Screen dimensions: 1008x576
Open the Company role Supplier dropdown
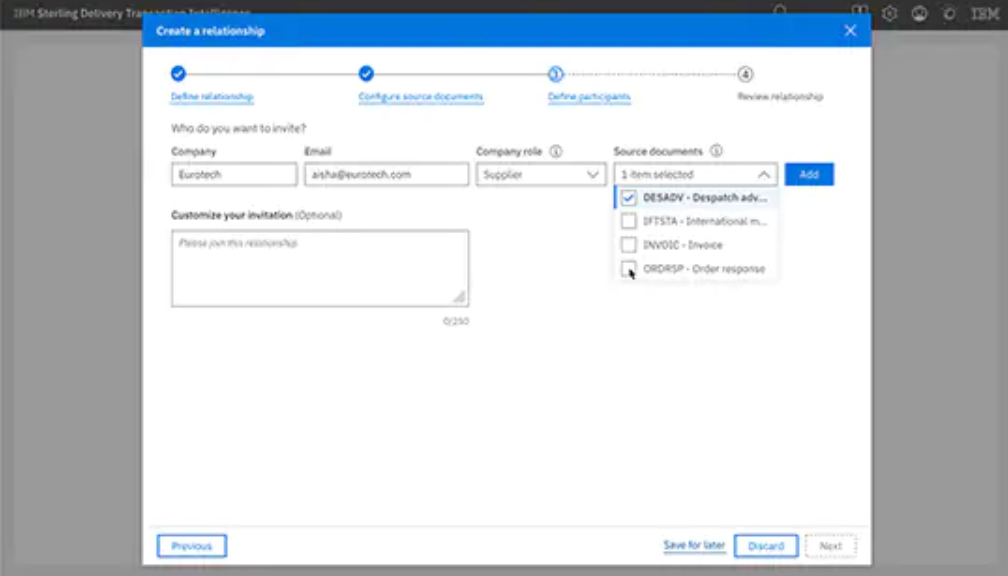541,174
